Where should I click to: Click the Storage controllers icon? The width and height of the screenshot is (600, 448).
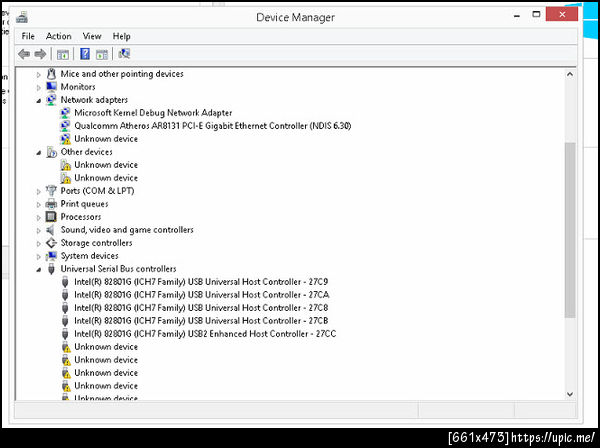click(x=51, y=243)
